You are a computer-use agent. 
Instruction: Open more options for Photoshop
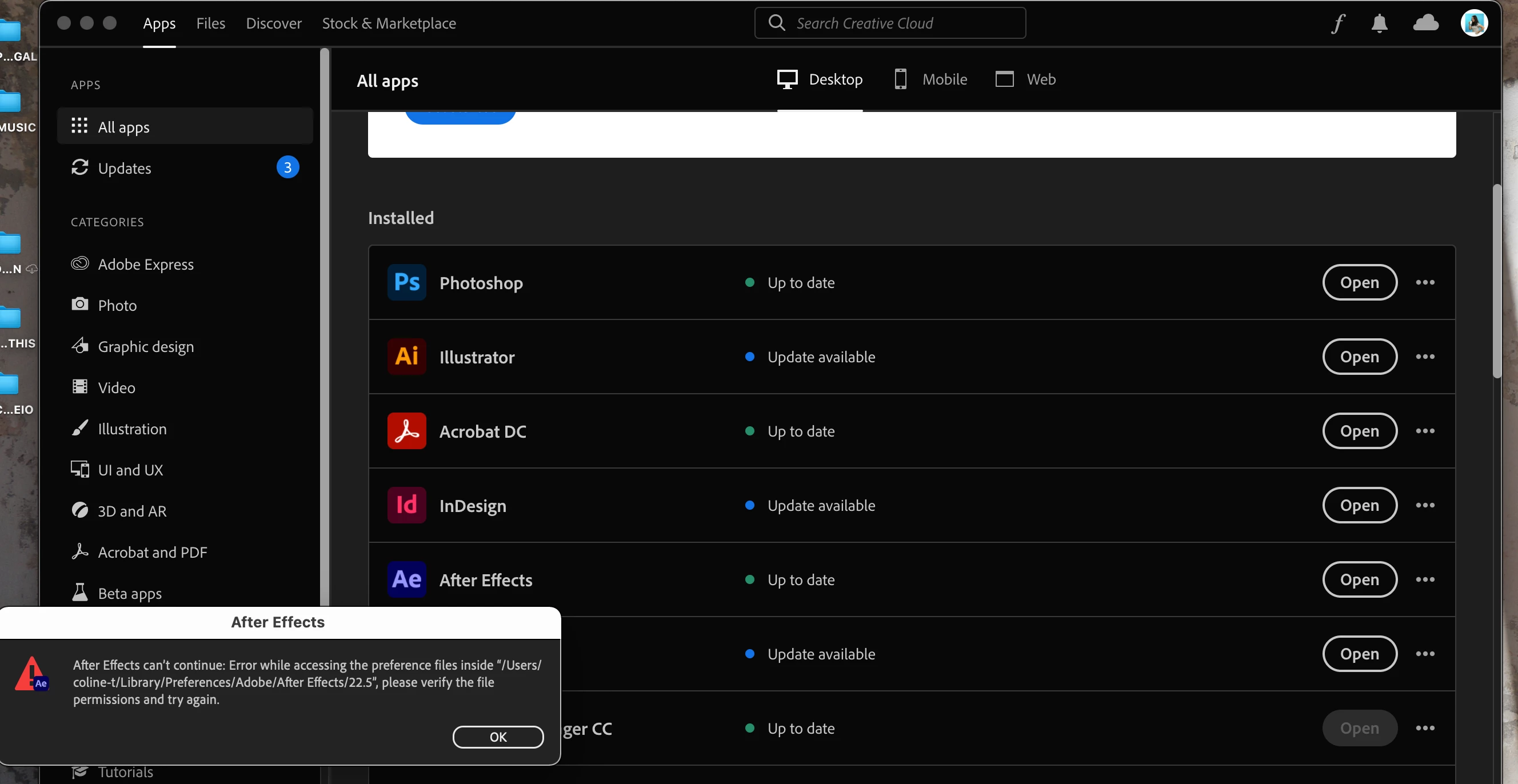coord(1425,283)
